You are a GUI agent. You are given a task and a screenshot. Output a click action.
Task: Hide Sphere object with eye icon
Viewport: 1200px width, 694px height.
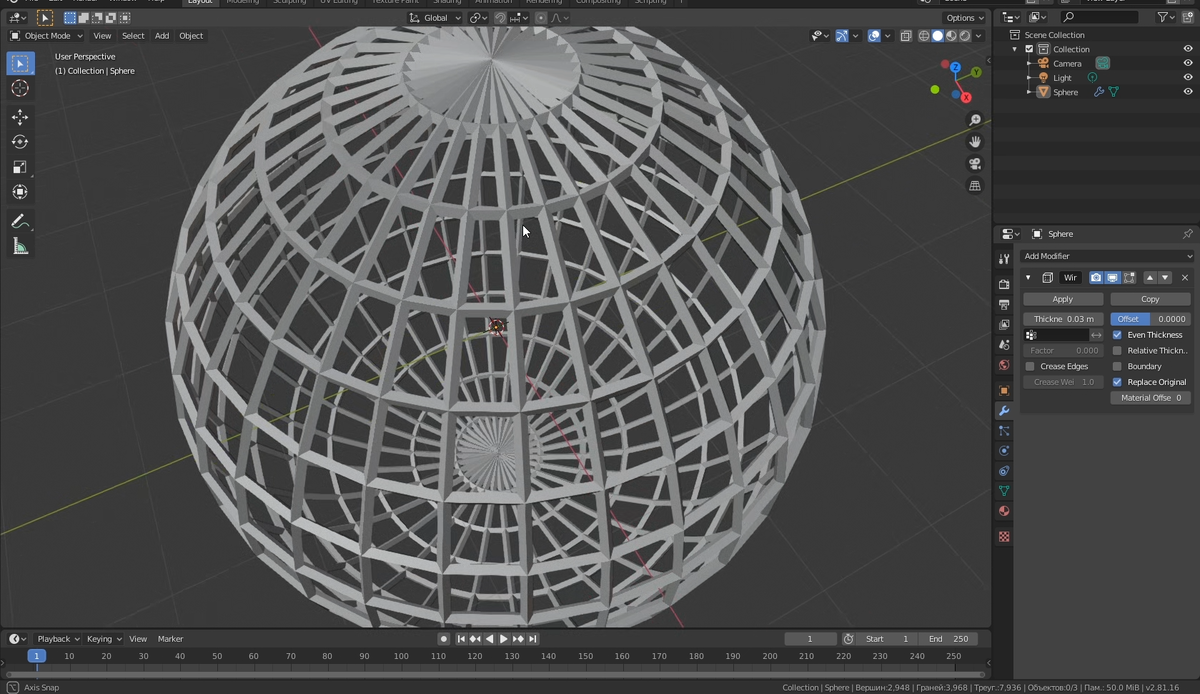pos(1188,92)
